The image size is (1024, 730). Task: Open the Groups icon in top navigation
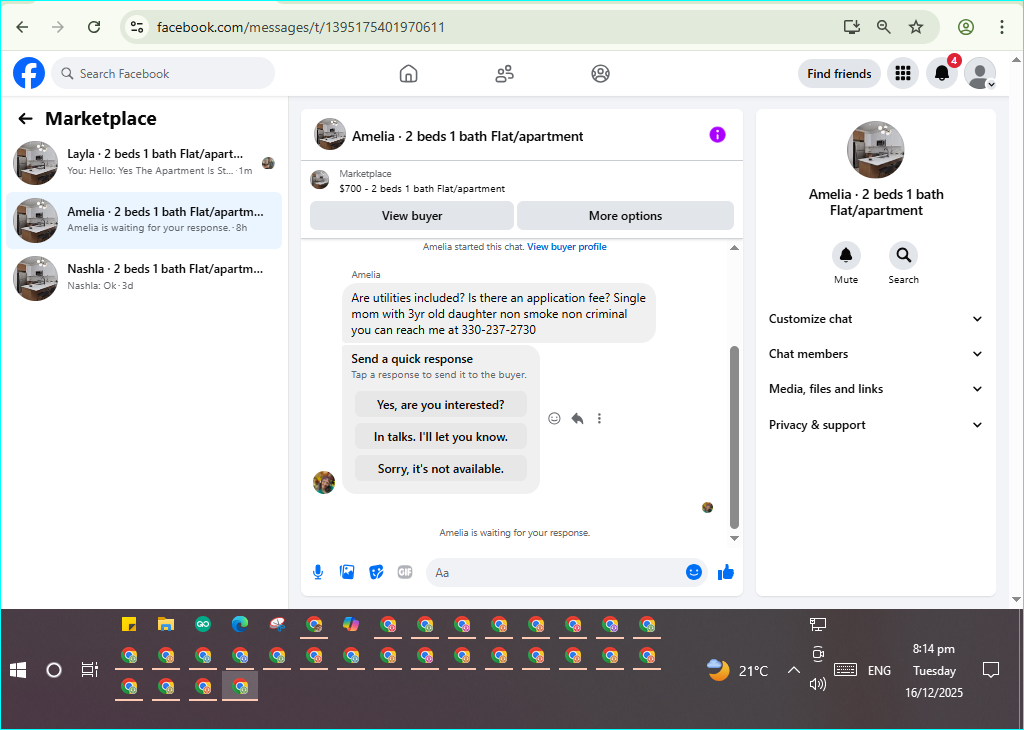pos(600,74)
